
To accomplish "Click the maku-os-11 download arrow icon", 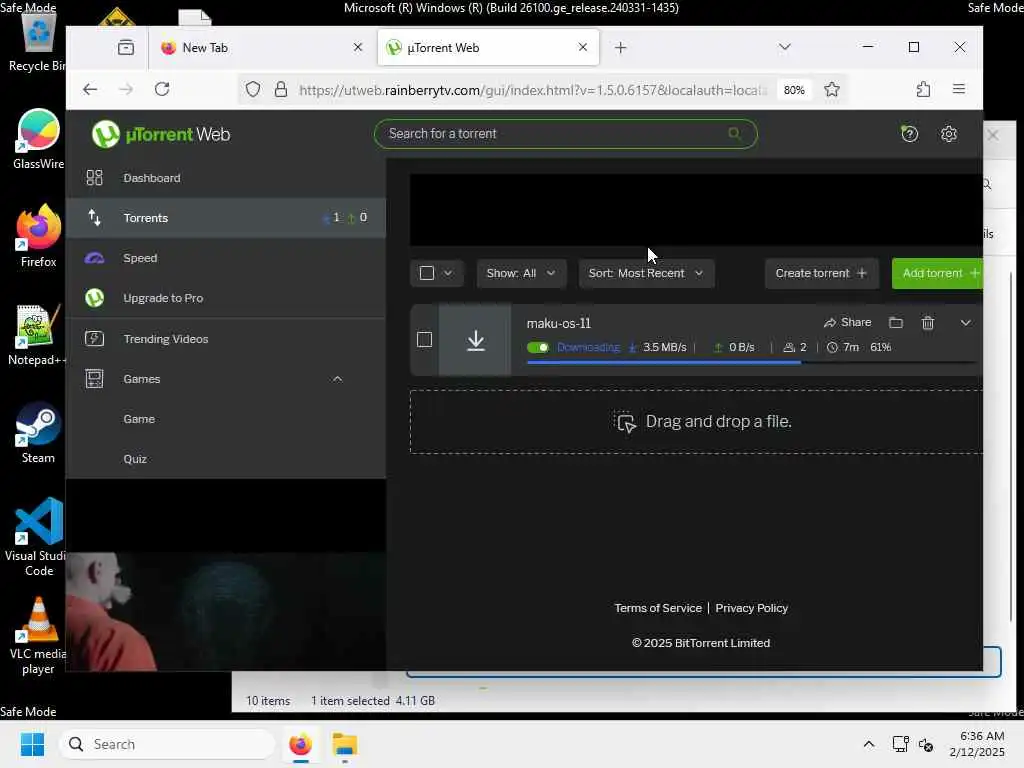I will (x=475, y=340).
